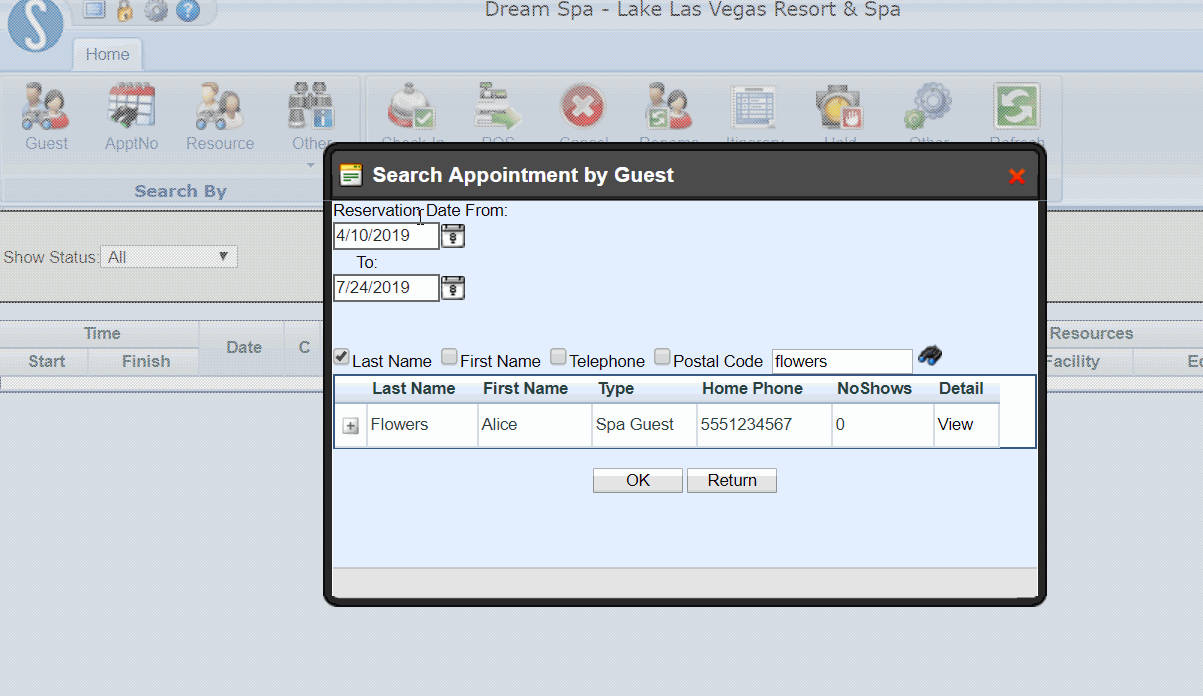Click the Resource search icon
1203x696 pixels.
pyautogui.click(x=219, y=110)
